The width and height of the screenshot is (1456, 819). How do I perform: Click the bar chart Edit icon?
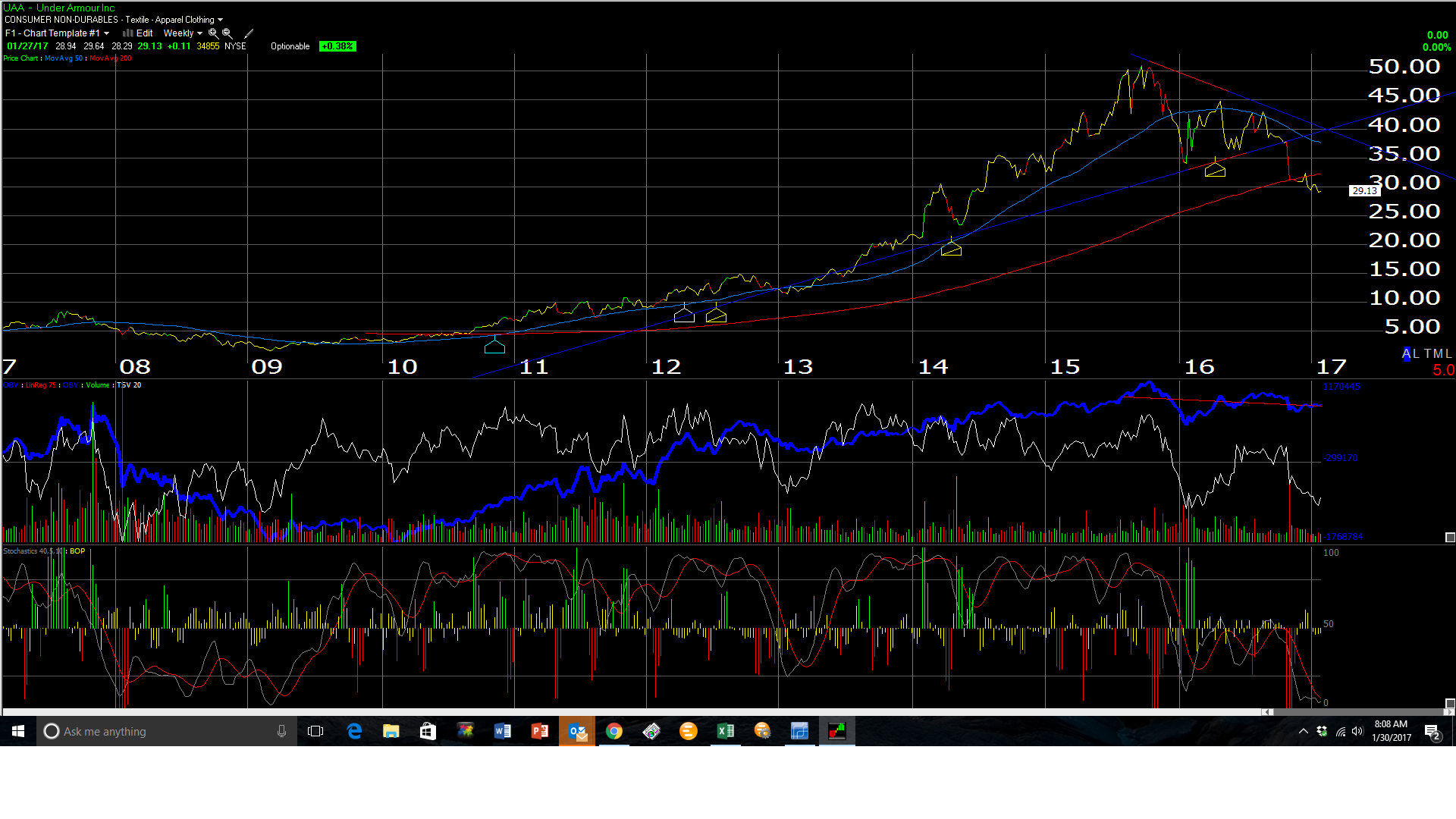tap(128, 33)
